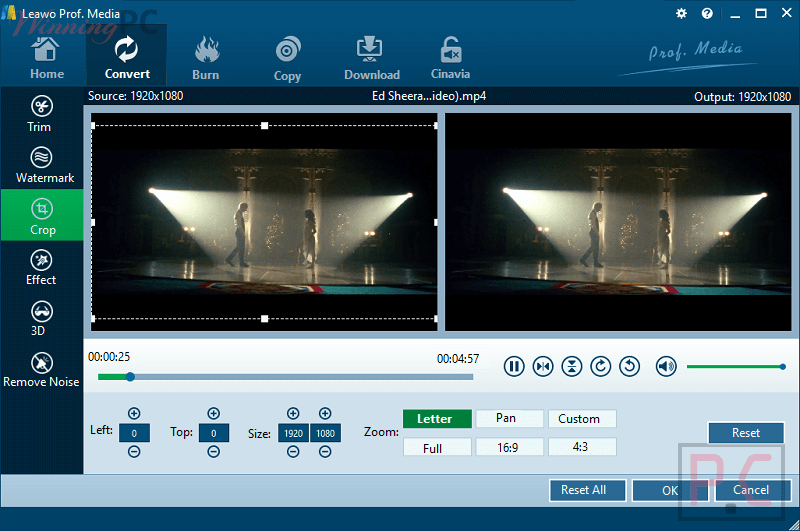Decrease the Left crop value
800x531 pixels.
(x=134, y=451)
